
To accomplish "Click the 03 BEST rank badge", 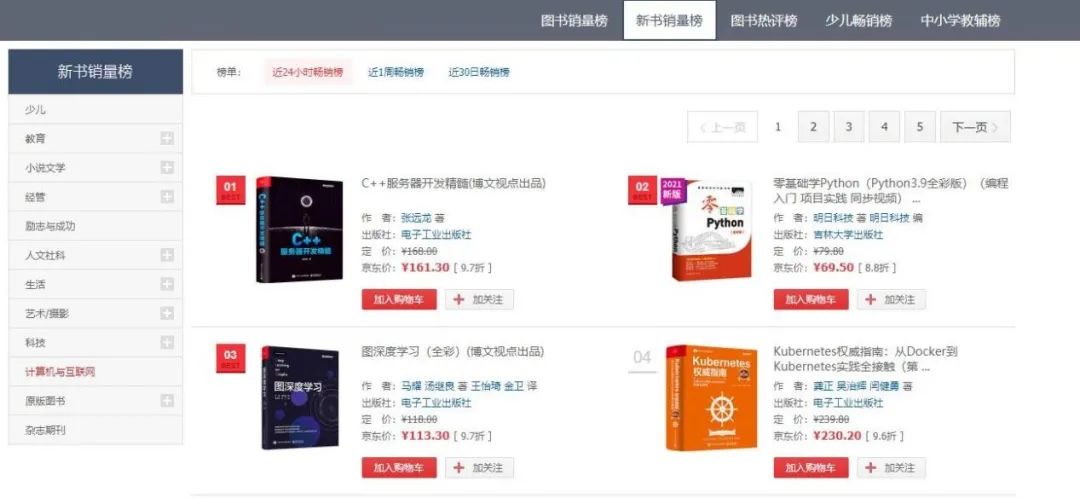I will (x=230, y=358).
